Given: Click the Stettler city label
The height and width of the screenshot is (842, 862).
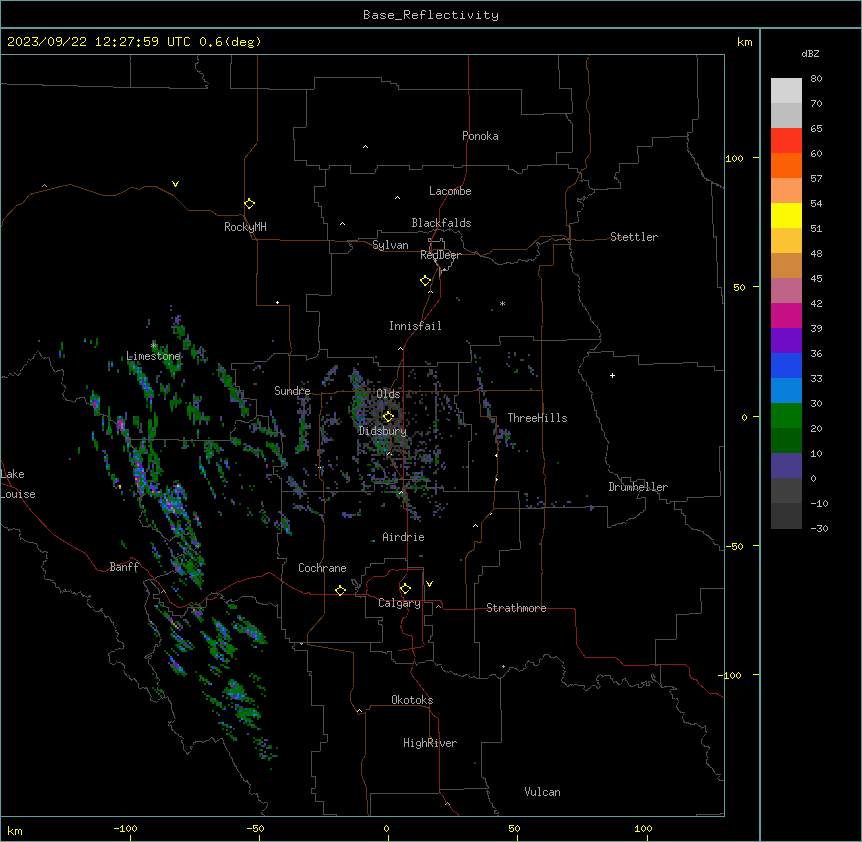Looking at the screenshot, I should click(x=634, y=237).
